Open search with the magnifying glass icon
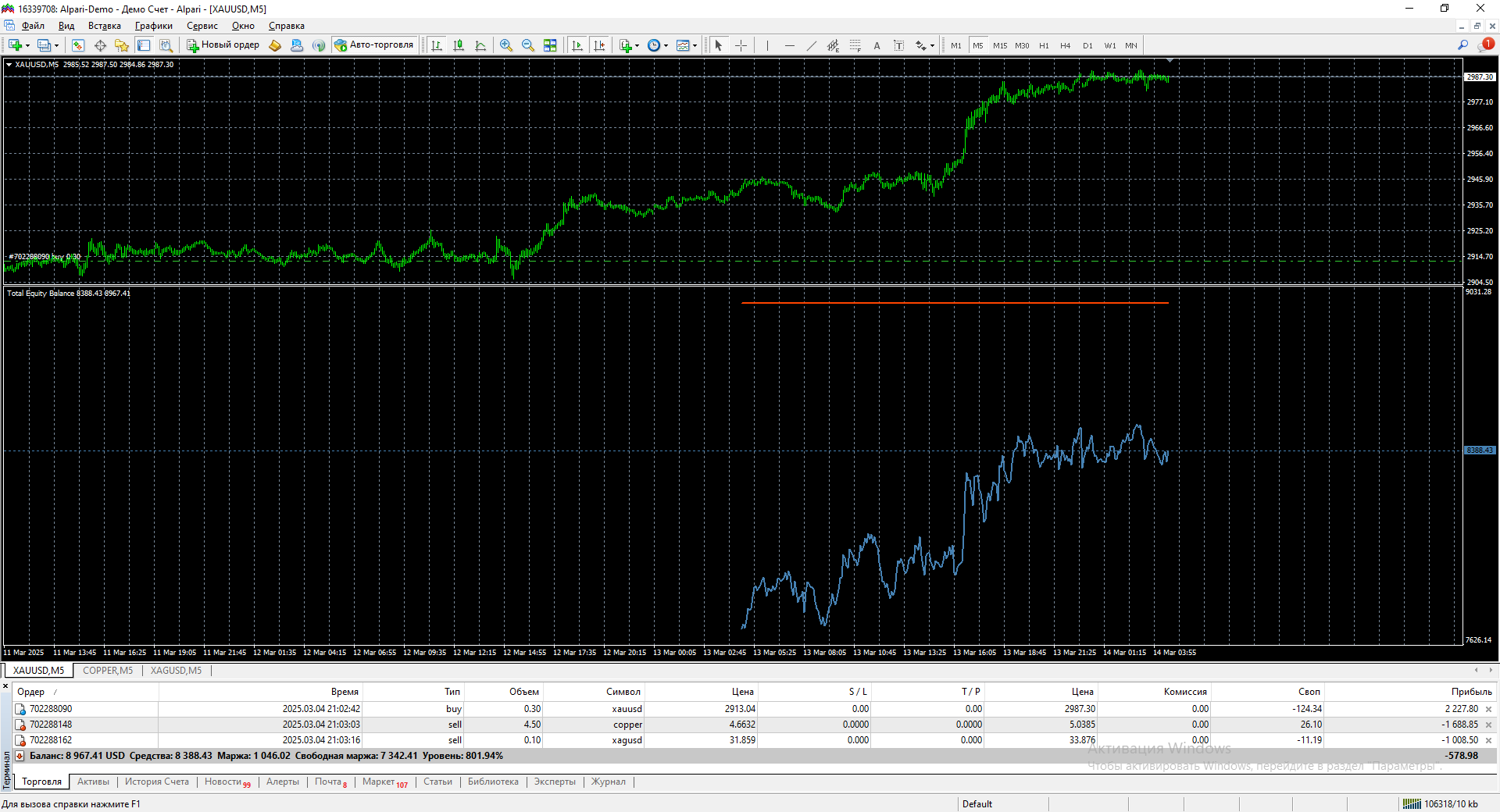The height and width of the screenshot is (812, 1500). 1463,45
